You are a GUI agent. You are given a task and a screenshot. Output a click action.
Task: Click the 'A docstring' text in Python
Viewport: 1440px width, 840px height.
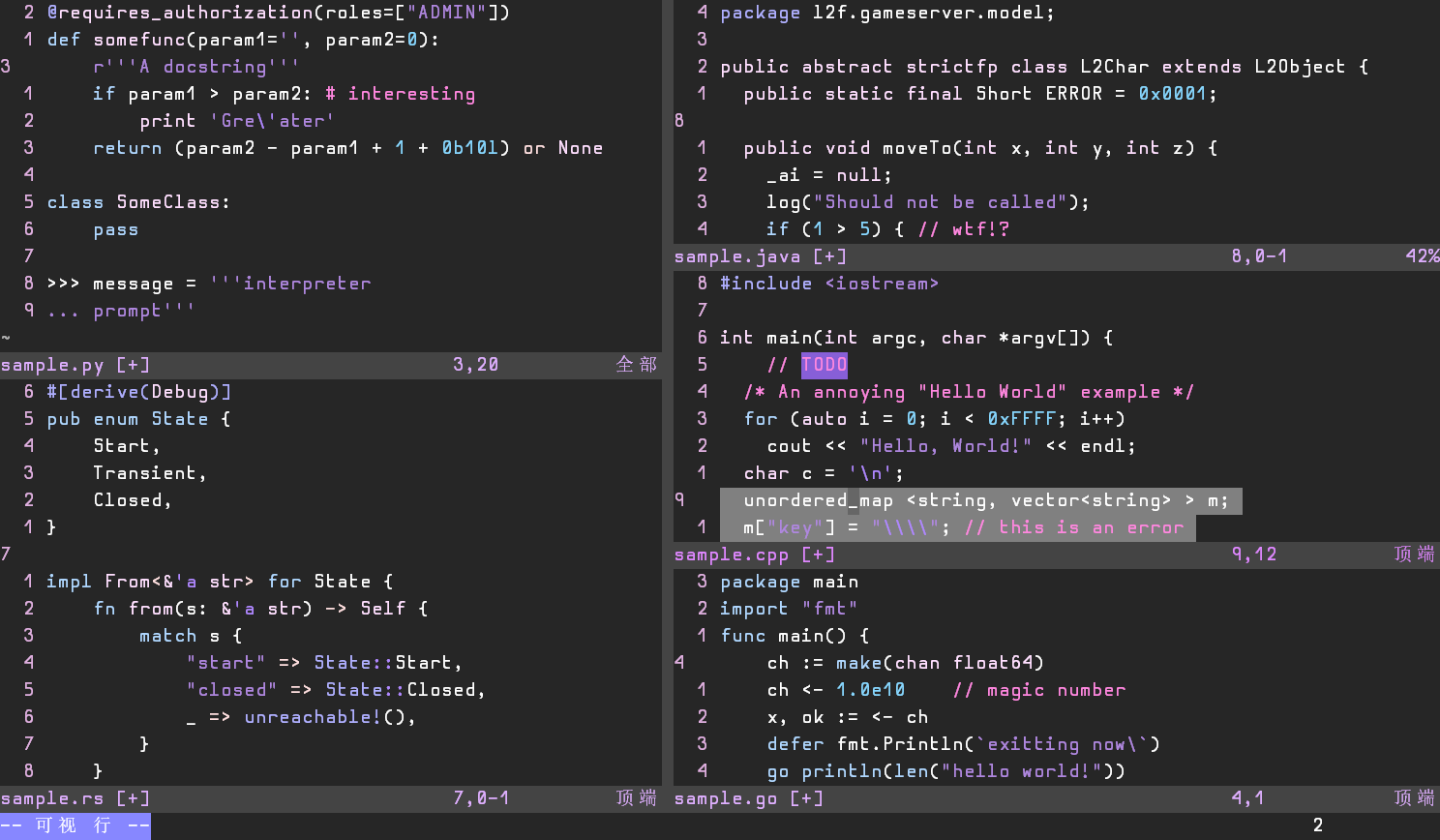(x=203, y=67)
